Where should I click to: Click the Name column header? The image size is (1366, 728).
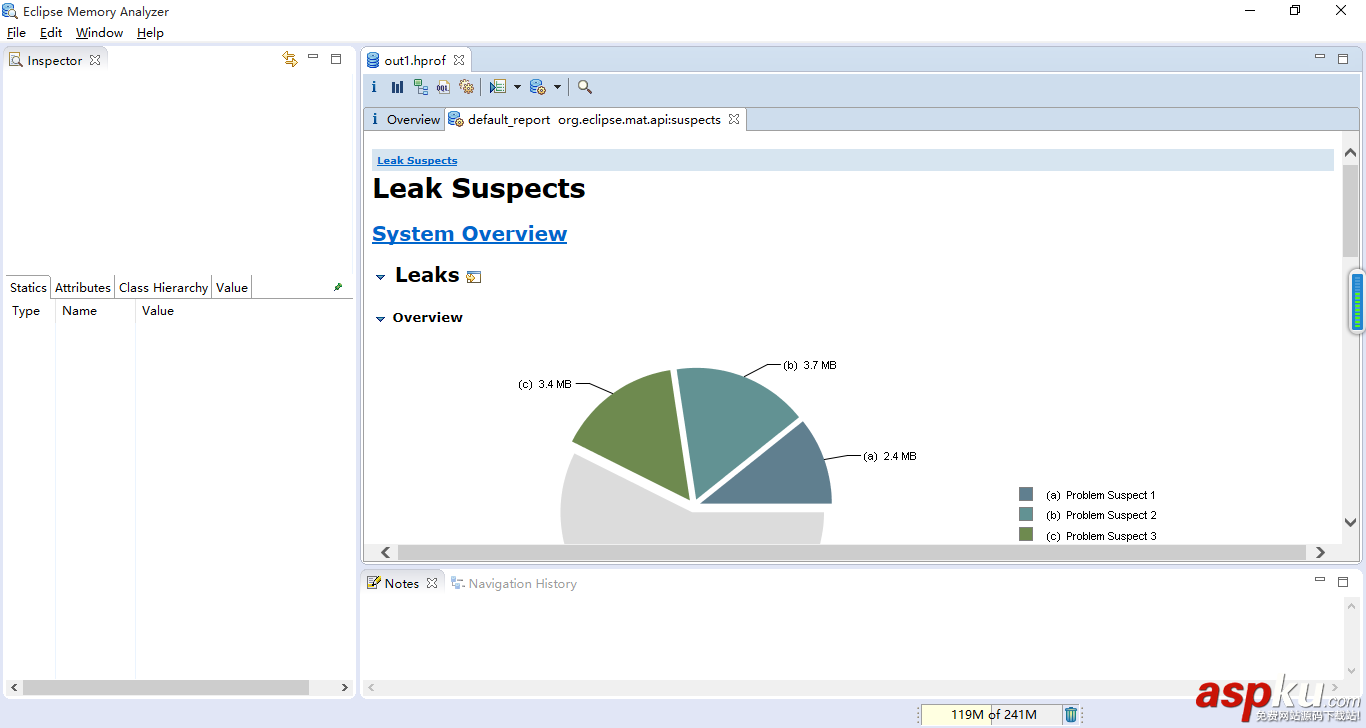point(80,311)
